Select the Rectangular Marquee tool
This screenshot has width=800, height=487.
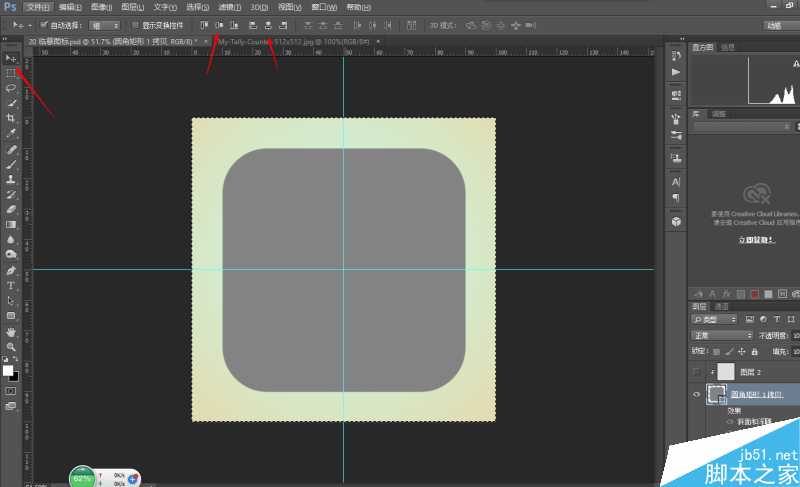pos(11,73)
